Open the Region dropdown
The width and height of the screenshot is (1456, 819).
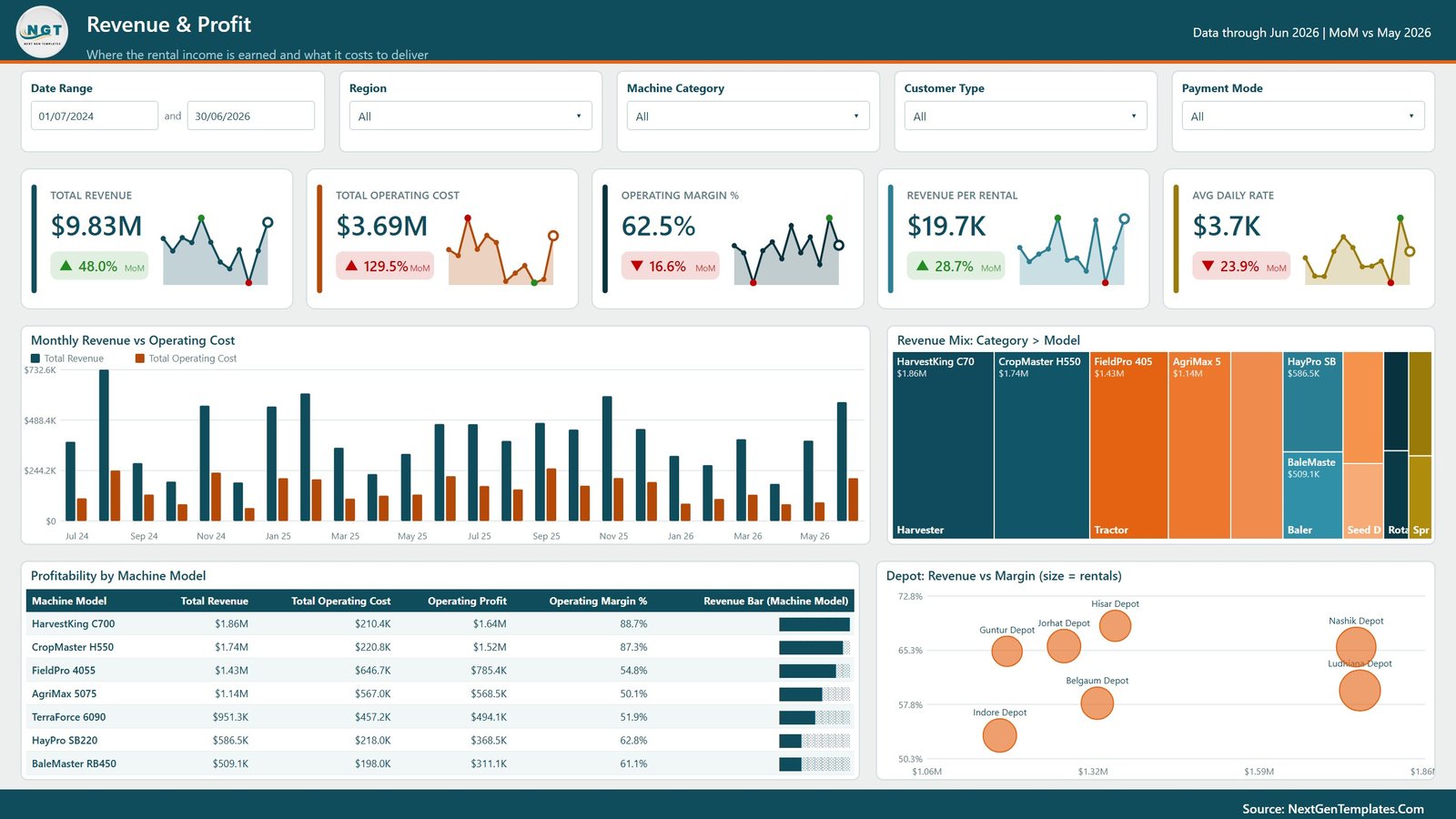[470, 116]
